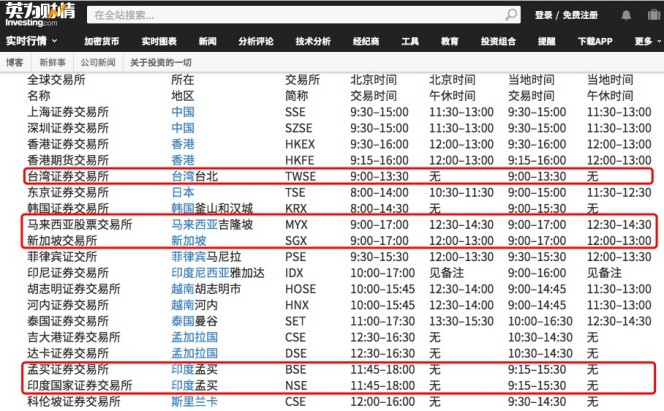Image resolution: width=664 pixels, height=411 pixels.
Task: Select the 上海证券交易所 name cell
Action: pyautogui.click(x=68, y=112)
